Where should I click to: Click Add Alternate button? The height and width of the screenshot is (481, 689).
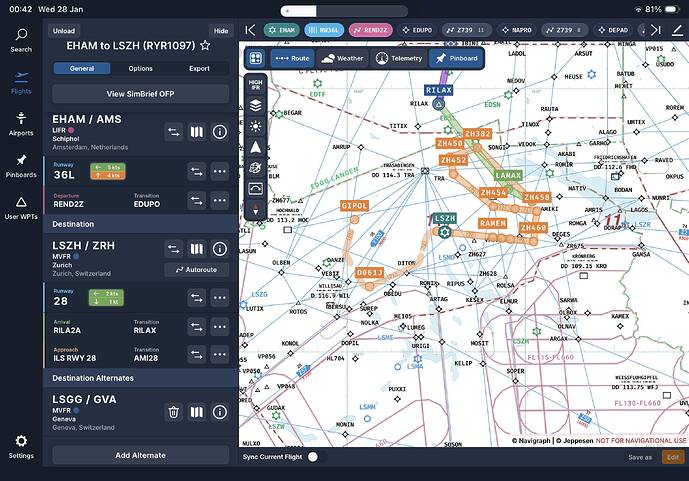(141, 456)
